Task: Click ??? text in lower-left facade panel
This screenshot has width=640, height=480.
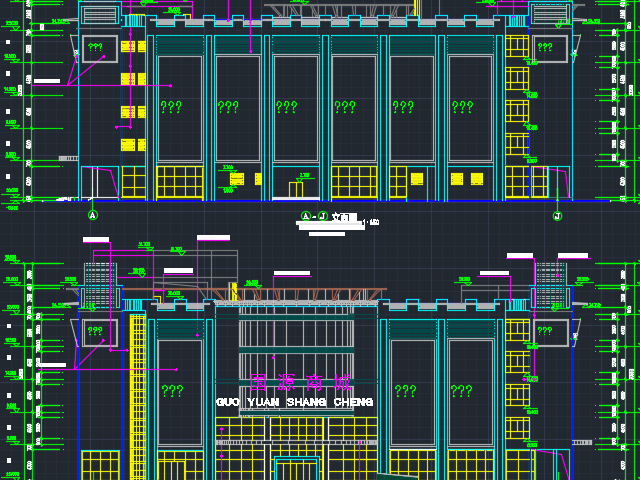Action: tap(172, 391)
